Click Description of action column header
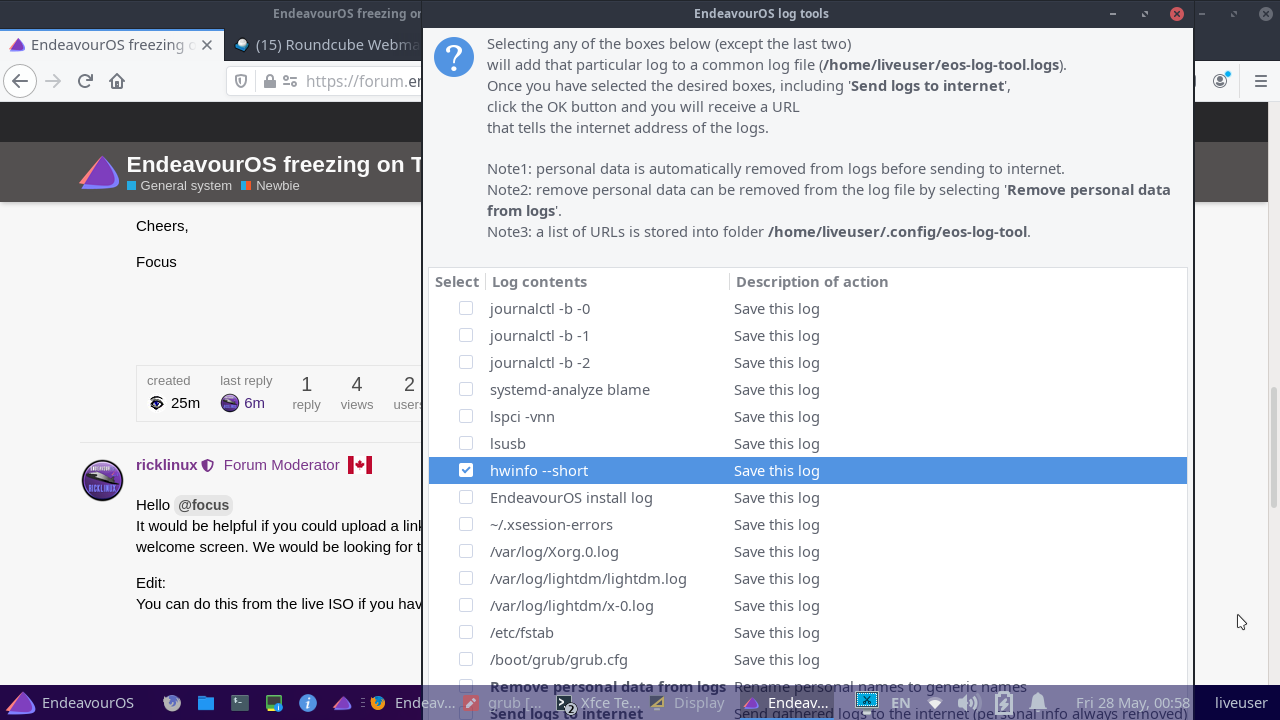This screenshot has width=1280, height=720. (958, 282)
